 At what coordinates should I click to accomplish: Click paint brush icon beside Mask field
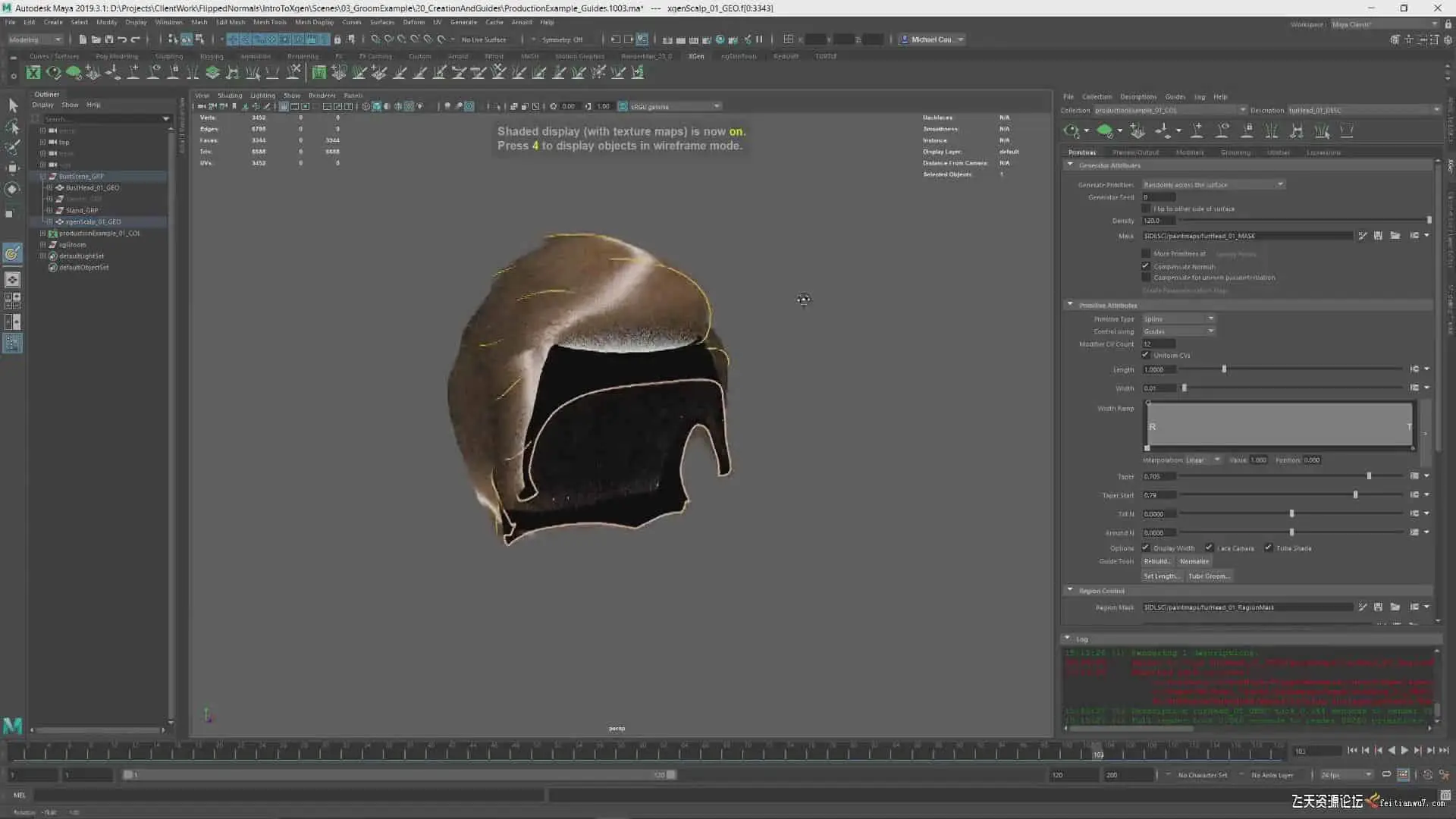pyautogui.click(x=1363, y=236)
